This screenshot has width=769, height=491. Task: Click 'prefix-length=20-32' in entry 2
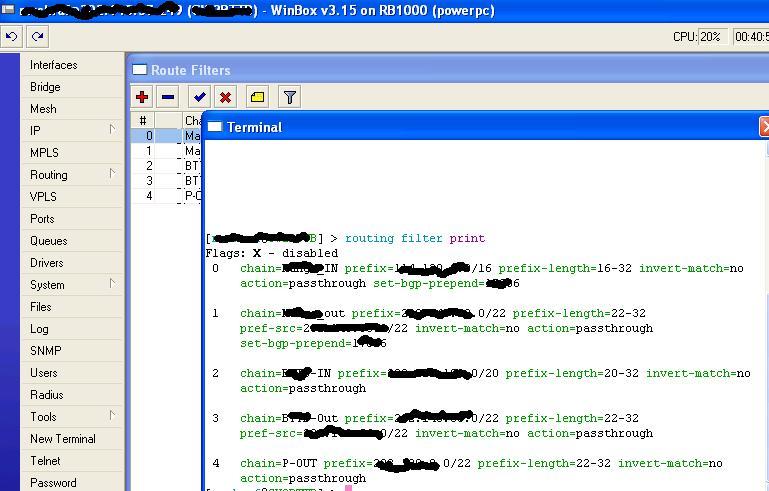[572, 374]
